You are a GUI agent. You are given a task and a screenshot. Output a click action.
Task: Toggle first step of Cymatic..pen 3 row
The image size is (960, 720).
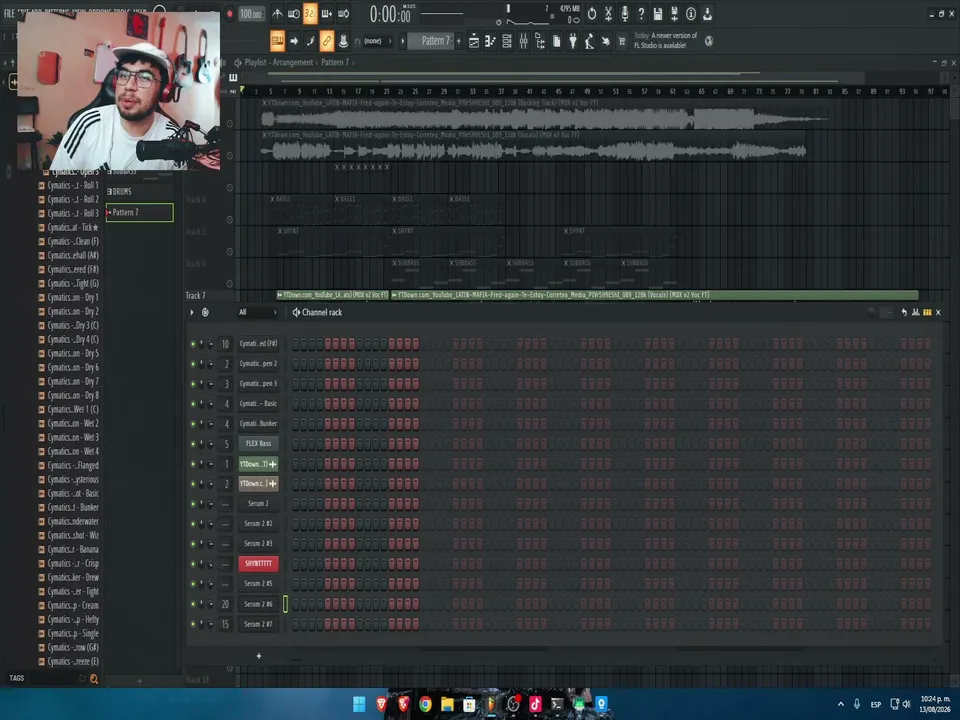point(296,384)
